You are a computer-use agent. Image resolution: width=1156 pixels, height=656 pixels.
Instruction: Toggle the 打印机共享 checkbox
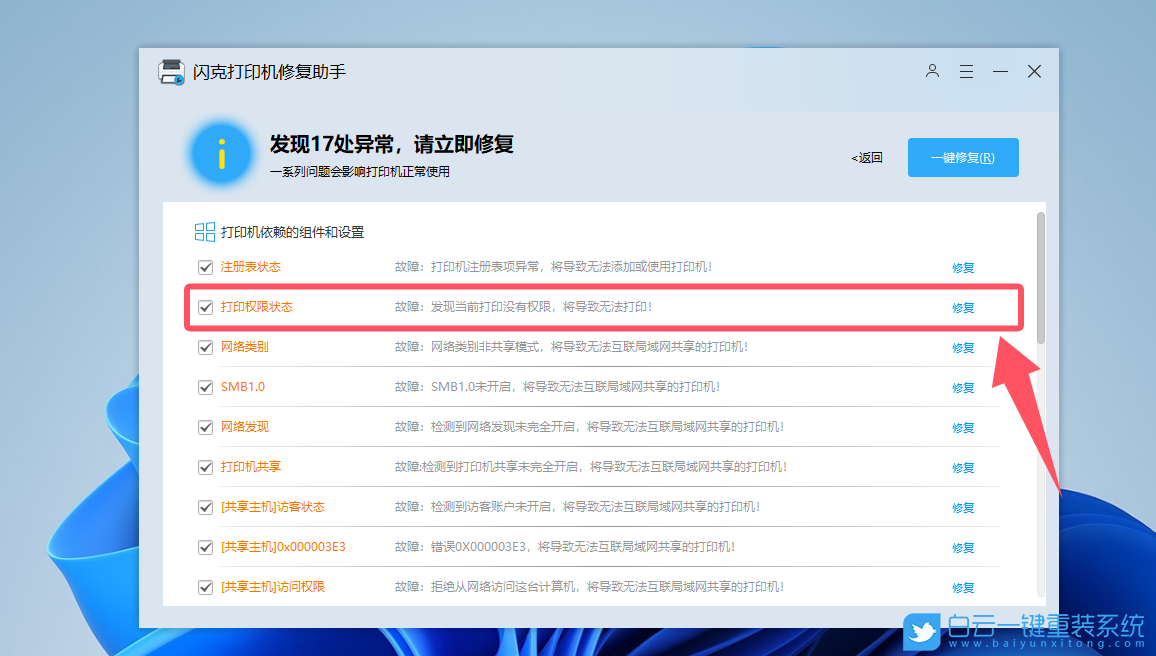[x=205, y=467]
